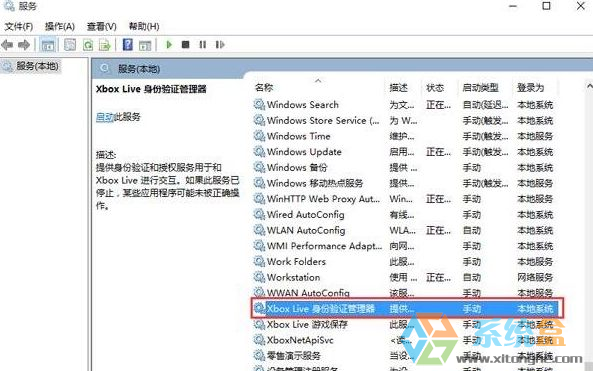Sort by the 登录为 column header
The height and width of the screenshot is (371, 593).
pos(531,88)
